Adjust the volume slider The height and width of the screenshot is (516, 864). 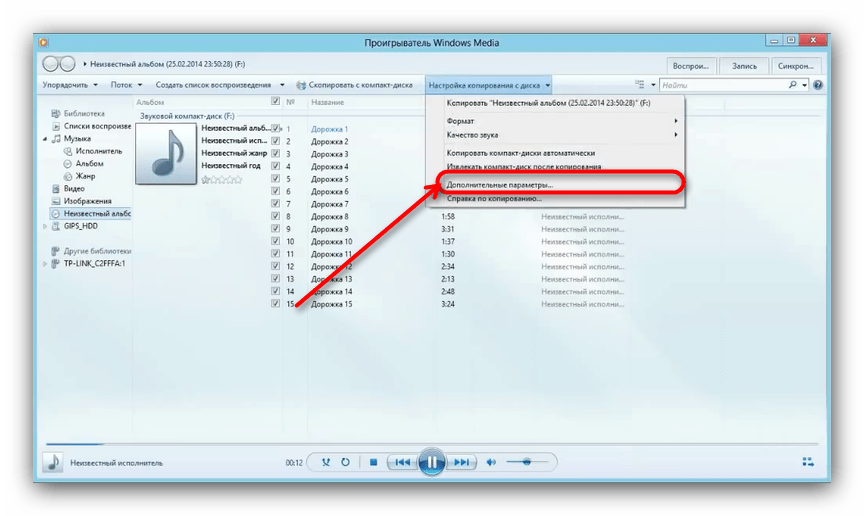(527, 462)
